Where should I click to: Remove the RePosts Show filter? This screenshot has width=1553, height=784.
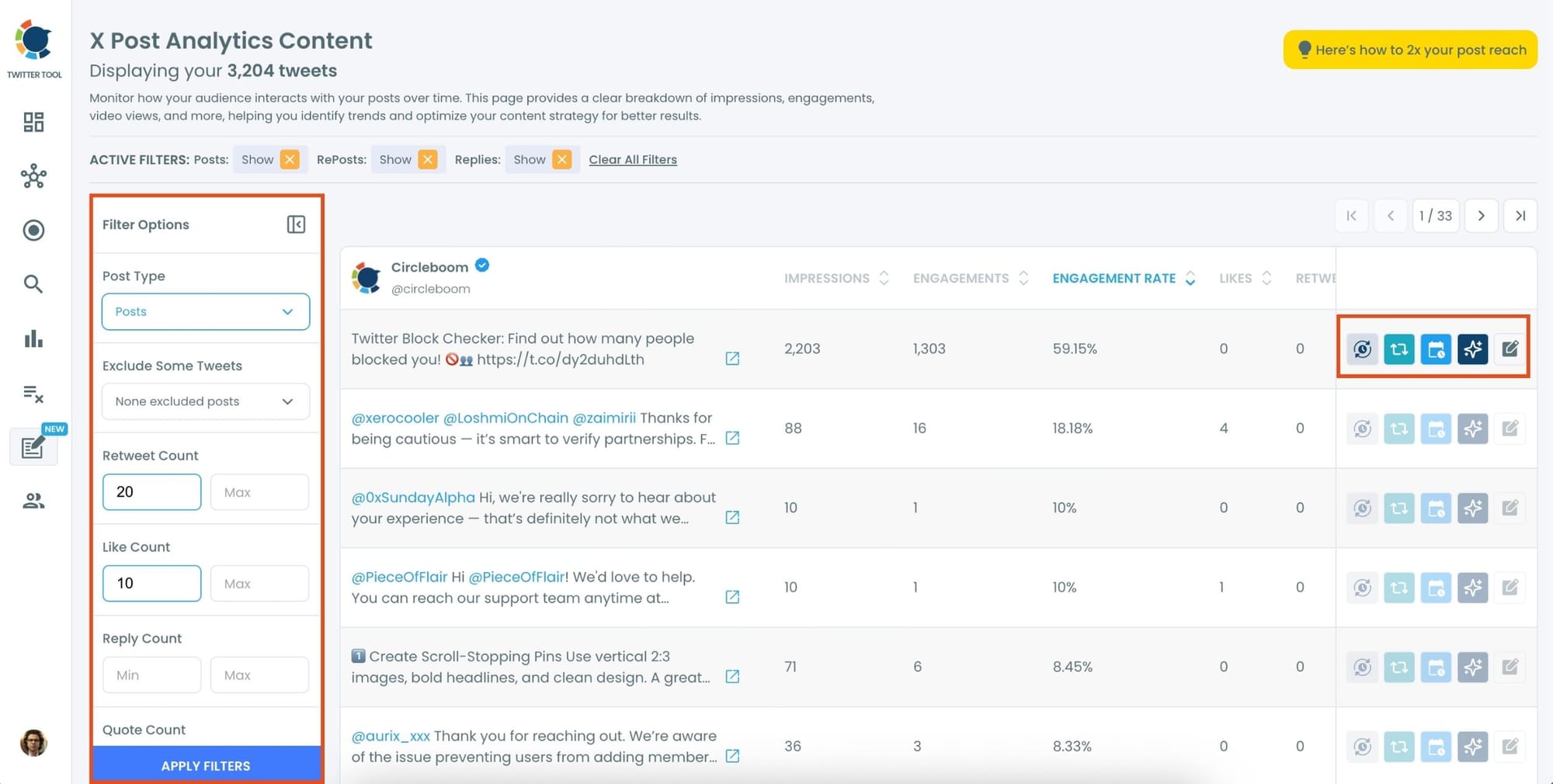point(427,159)
